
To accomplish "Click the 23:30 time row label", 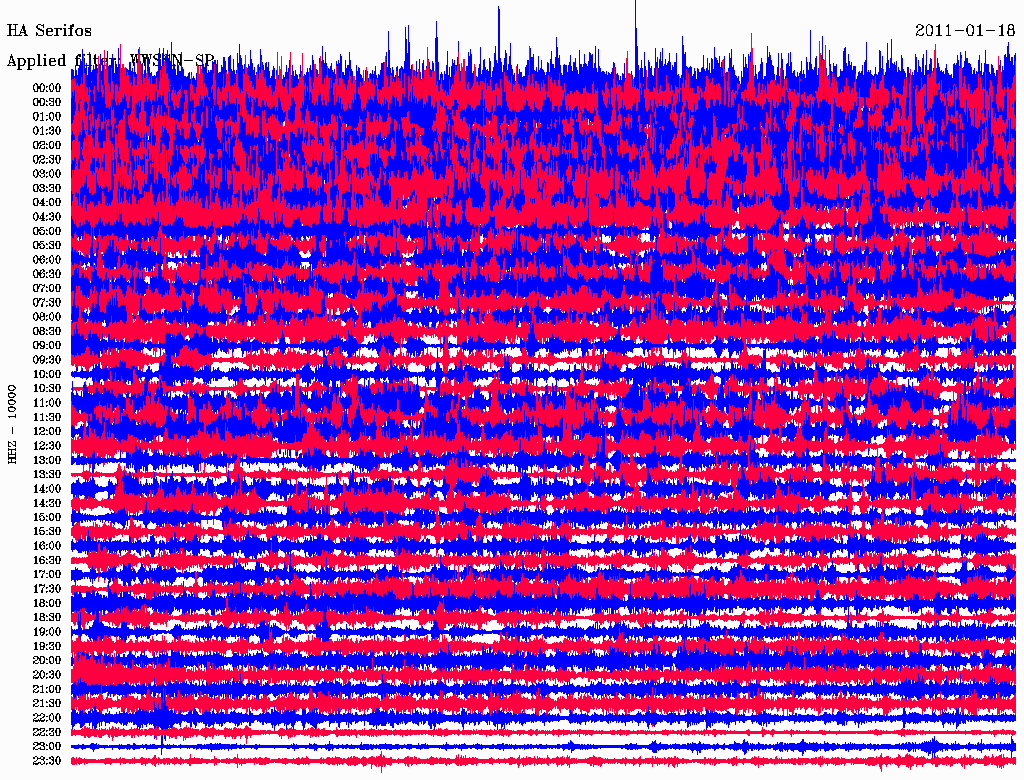I will click(47, 761).
